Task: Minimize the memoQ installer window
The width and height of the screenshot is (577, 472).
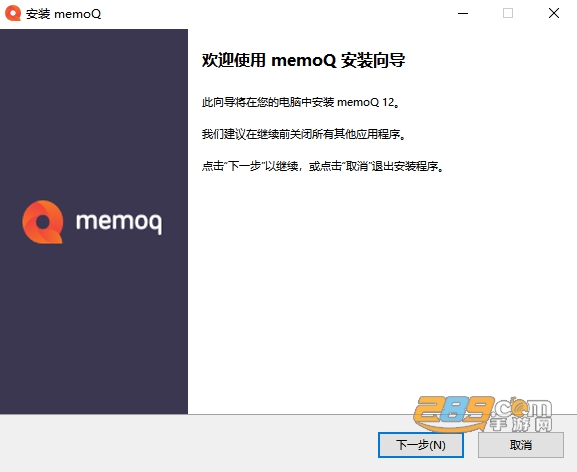Action: point(463,14)
